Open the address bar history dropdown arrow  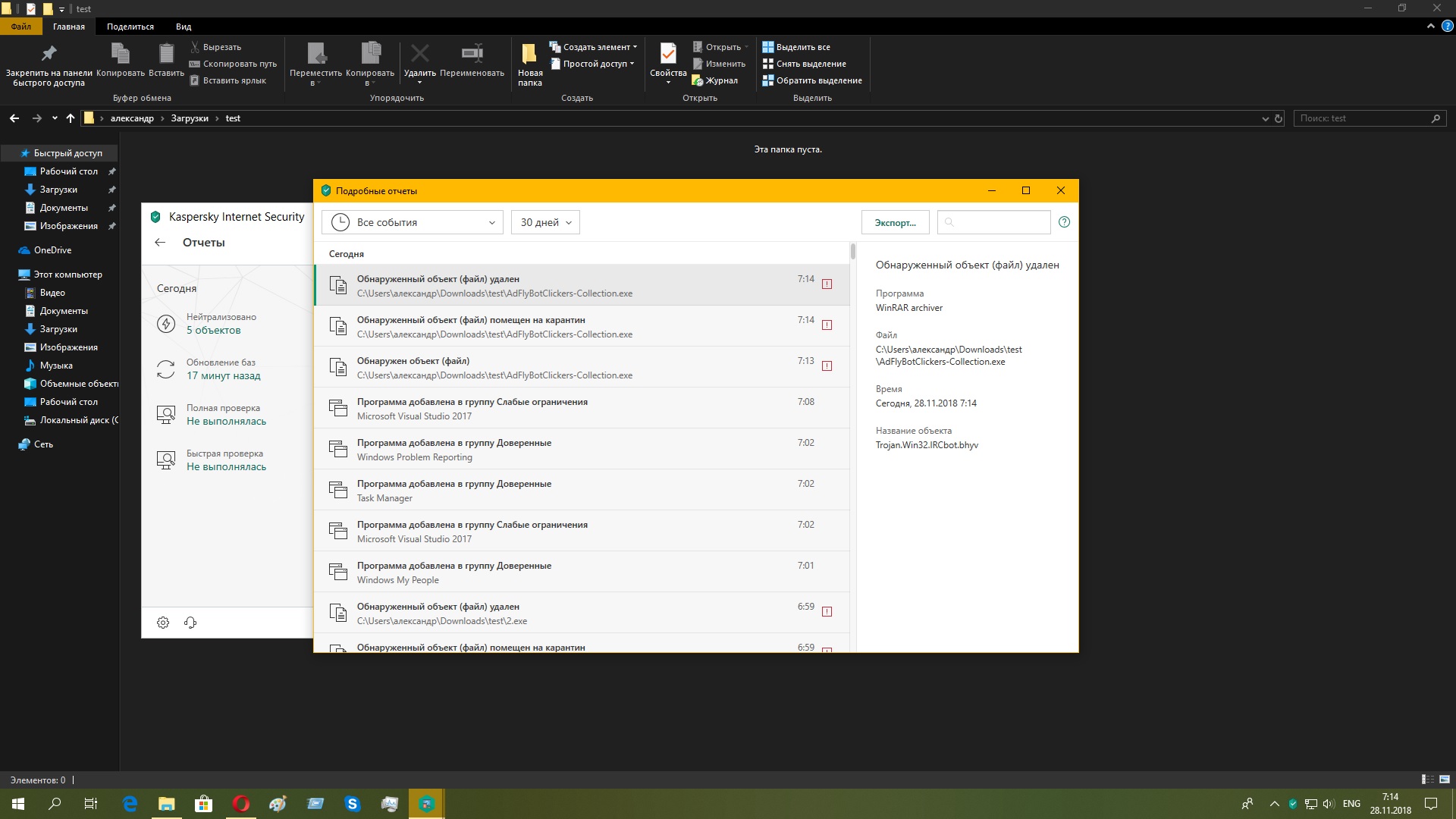click(1265, 119)
